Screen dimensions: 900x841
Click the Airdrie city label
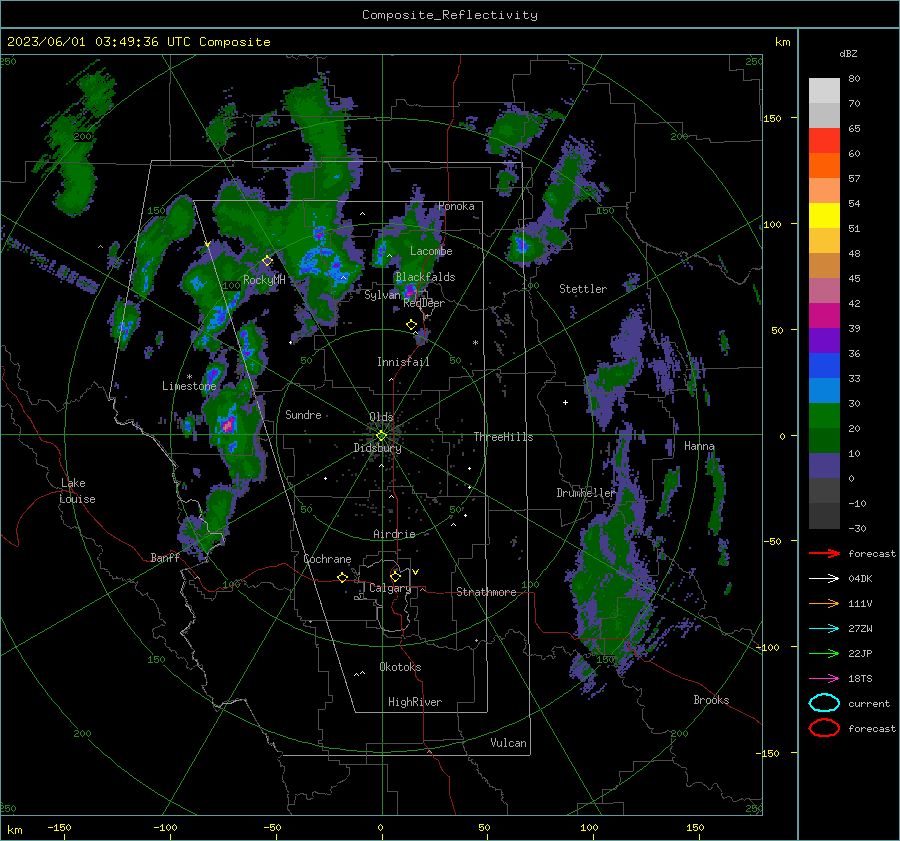pyautogui.click(x=394, y=534)
